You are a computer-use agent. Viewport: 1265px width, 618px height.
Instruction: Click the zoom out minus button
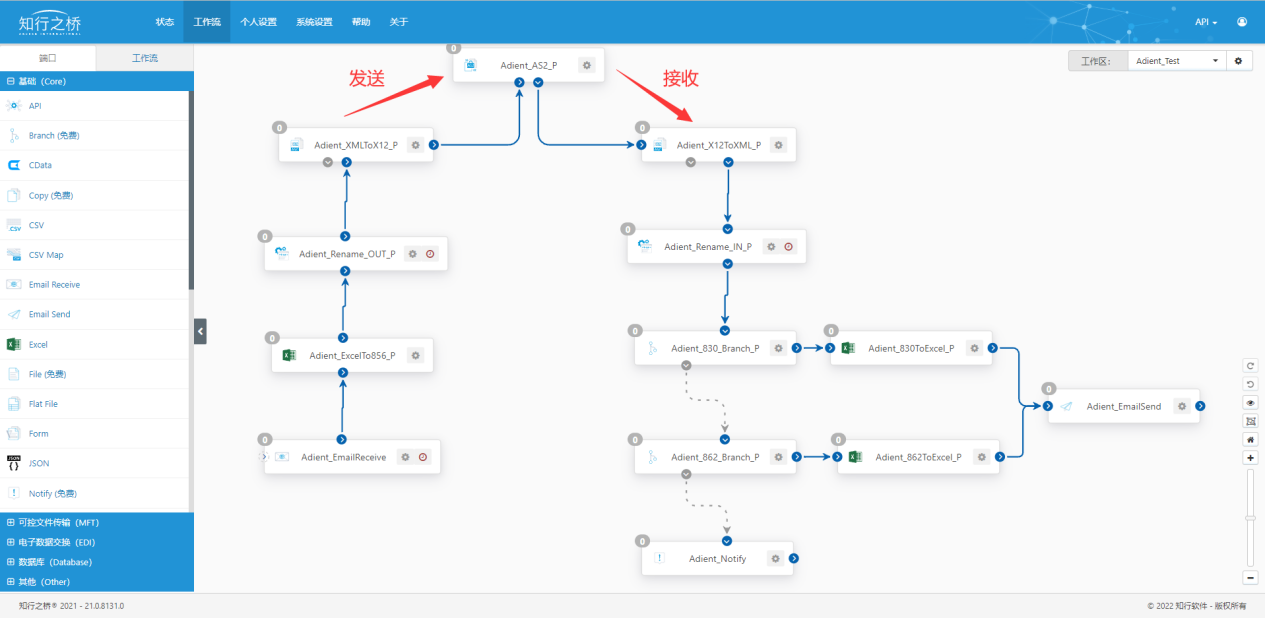point(1250,578)
